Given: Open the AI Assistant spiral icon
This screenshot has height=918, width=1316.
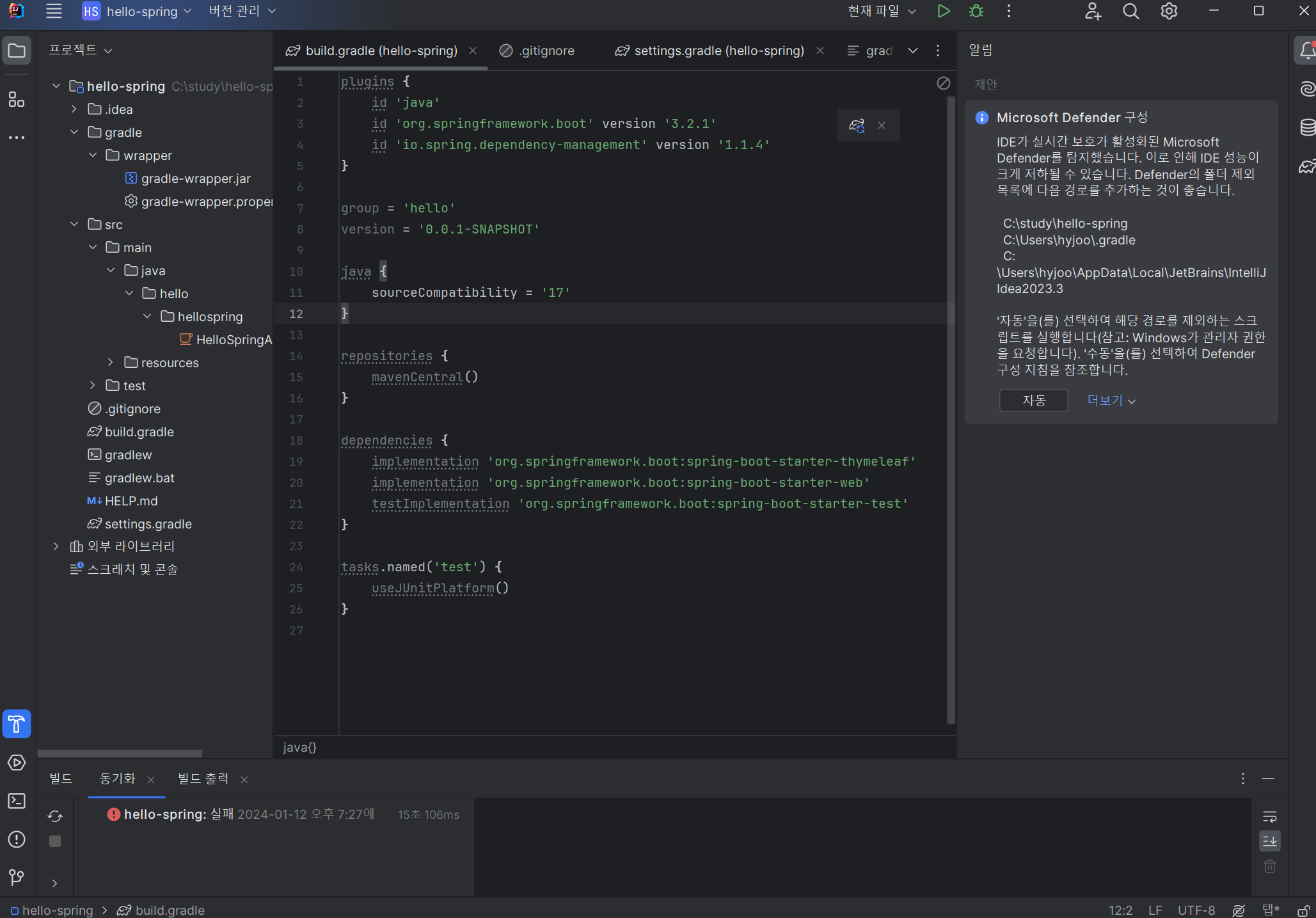Looking at the screenshot, I should [1307, 89].
